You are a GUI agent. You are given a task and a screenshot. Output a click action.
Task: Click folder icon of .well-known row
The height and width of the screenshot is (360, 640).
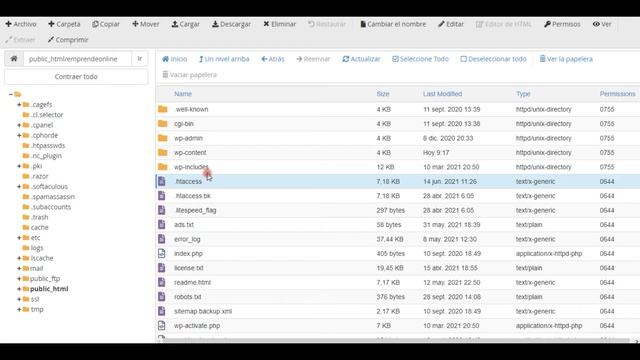[x=162, y=109]
